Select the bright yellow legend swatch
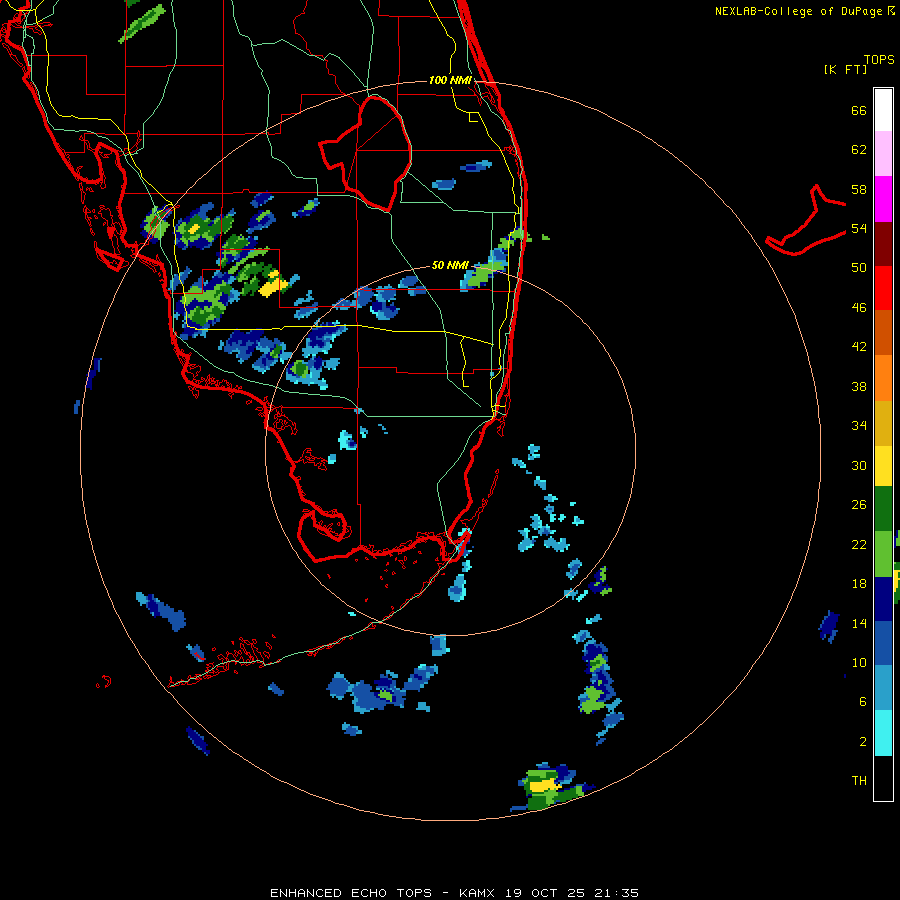Screen dimensions: 900x900 point(883,466)
